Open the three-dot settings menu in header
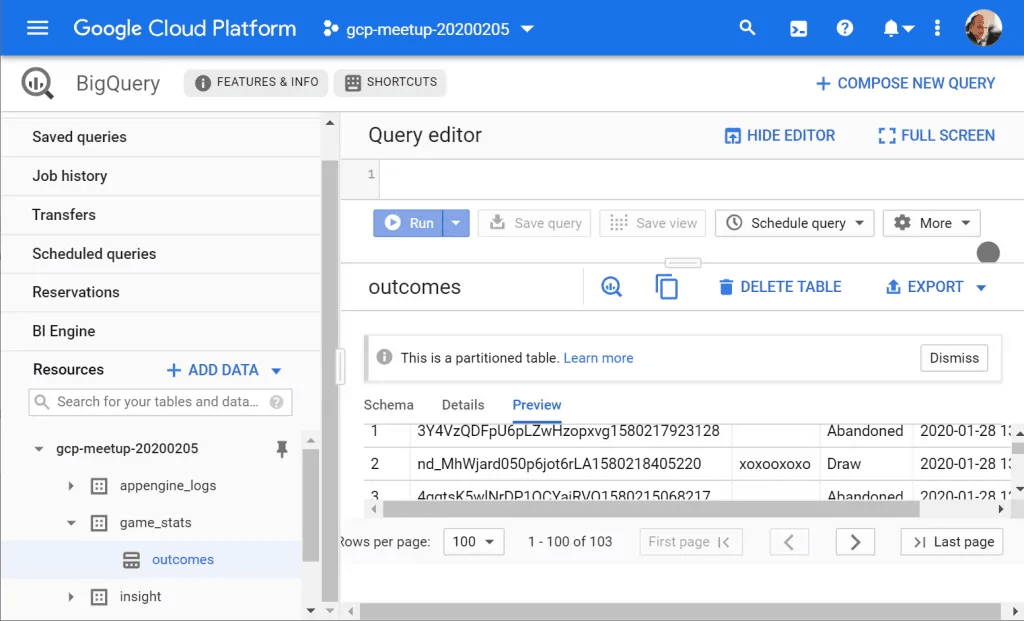Viewport: 1024px width, 621px height. [x=937, y=28]
